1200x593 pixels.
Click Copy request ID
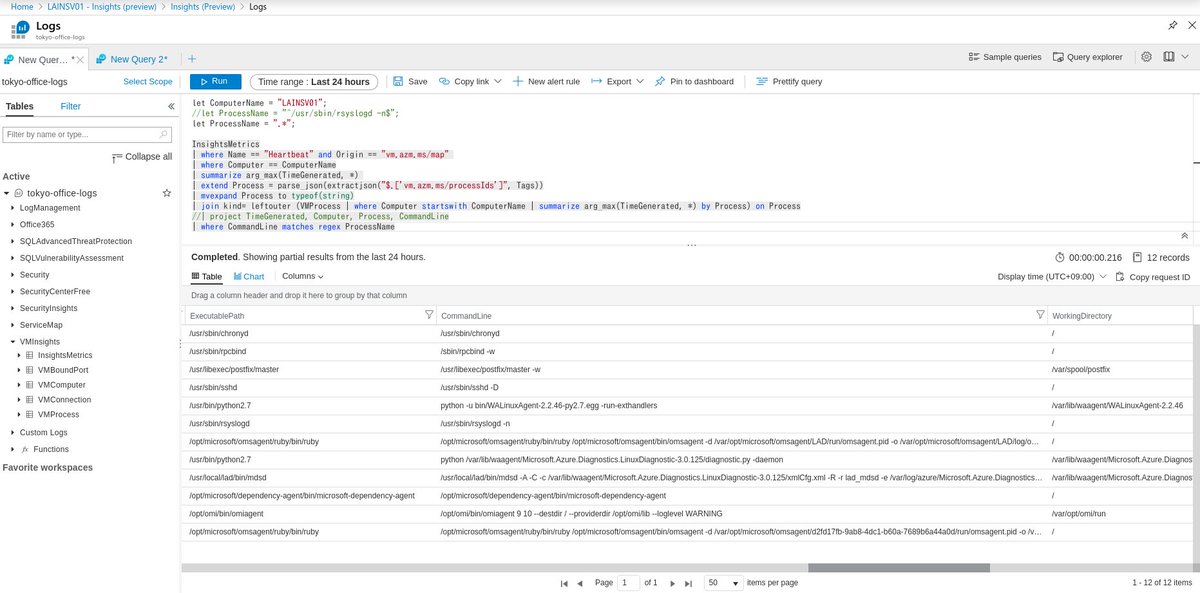[1153, 277]
